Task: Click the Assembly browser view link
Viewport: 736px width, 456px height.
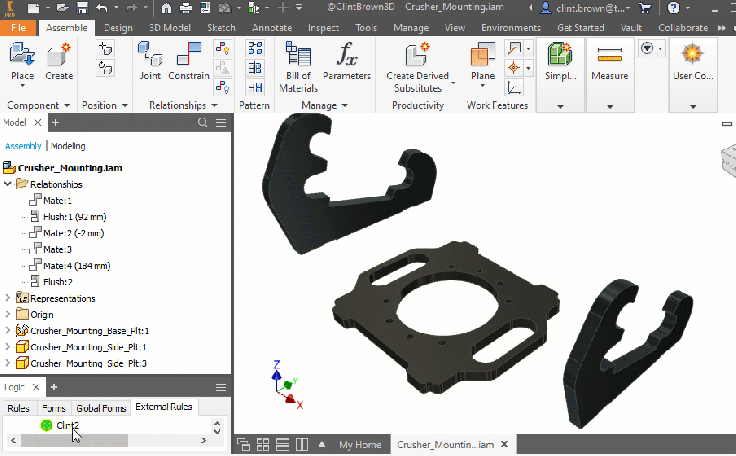Action: point(23,146)
